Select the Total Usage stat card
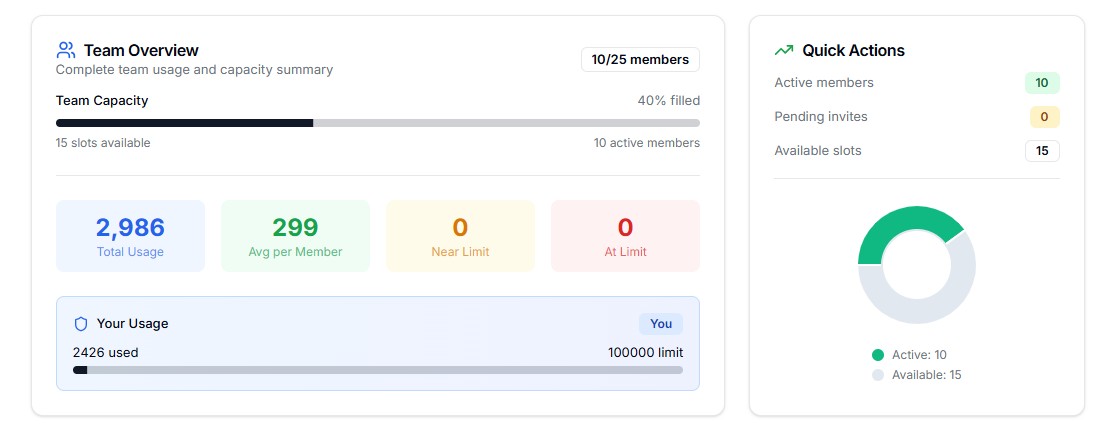 [130, 236]
